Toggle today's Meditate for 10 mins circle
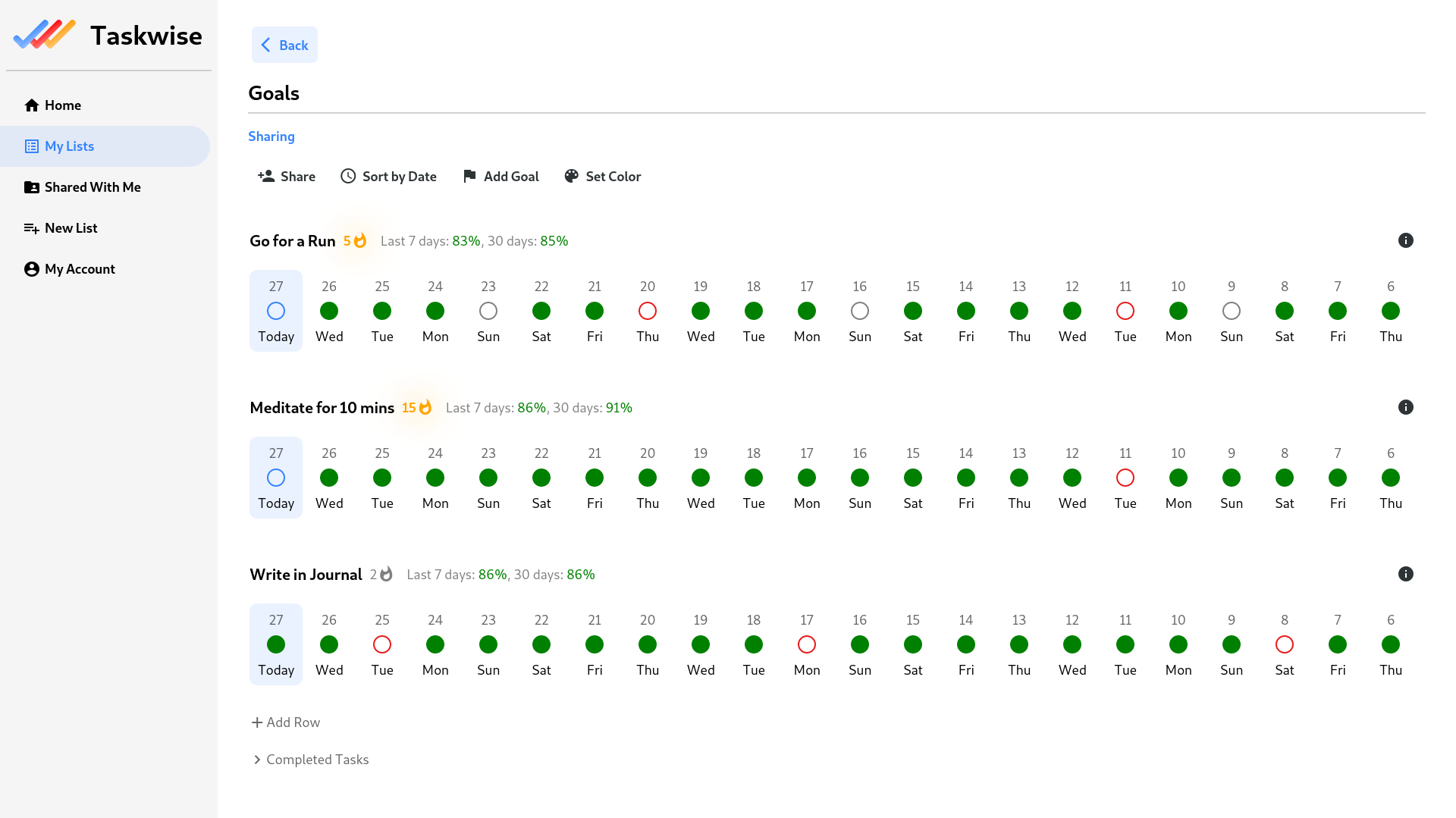This screenshot has height=818, width=1456. click(x=275, y=478)
